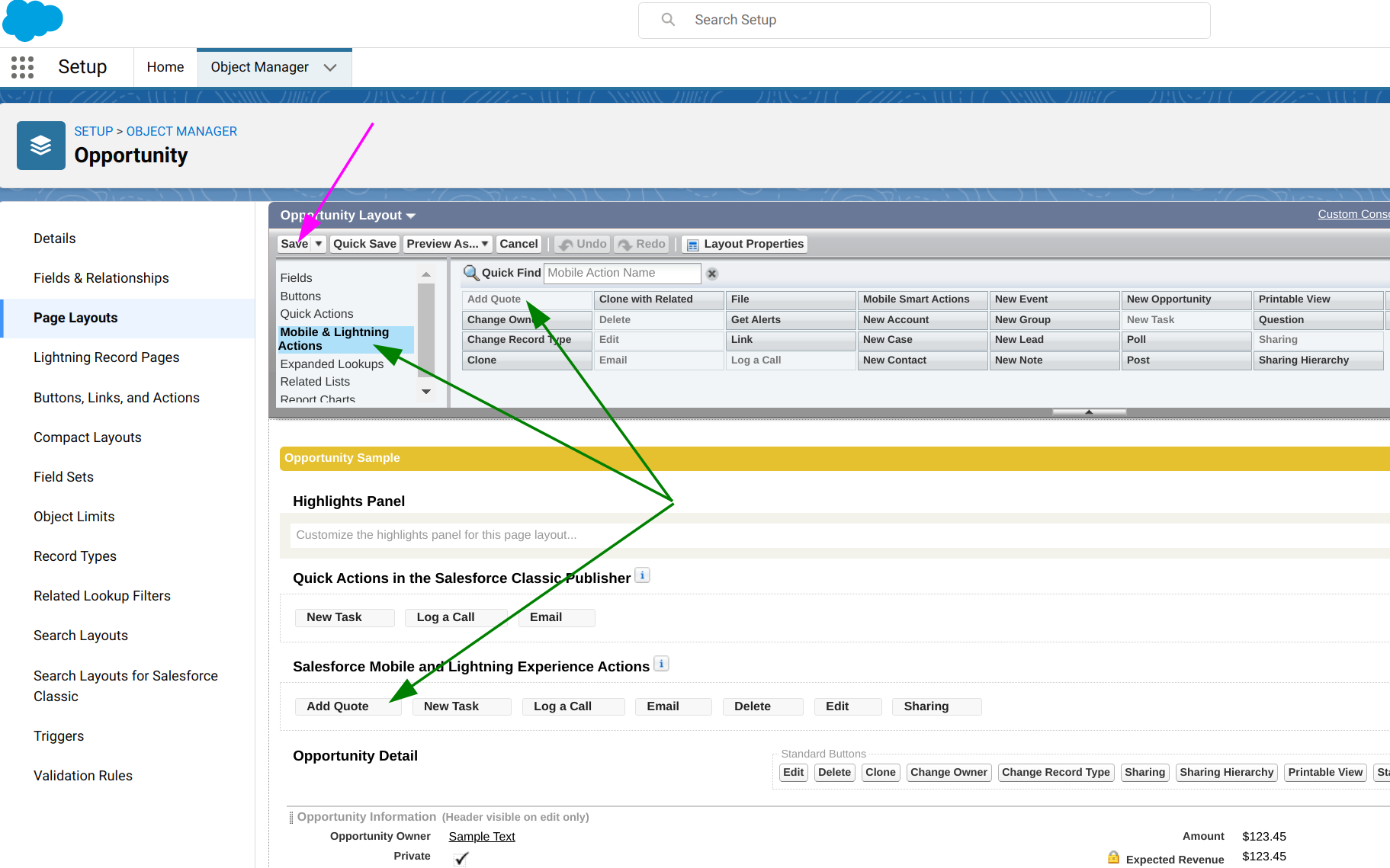The image size is (1390, 868).
Task: Click palette list scroll-down arrow
Action: pos(426,392)
